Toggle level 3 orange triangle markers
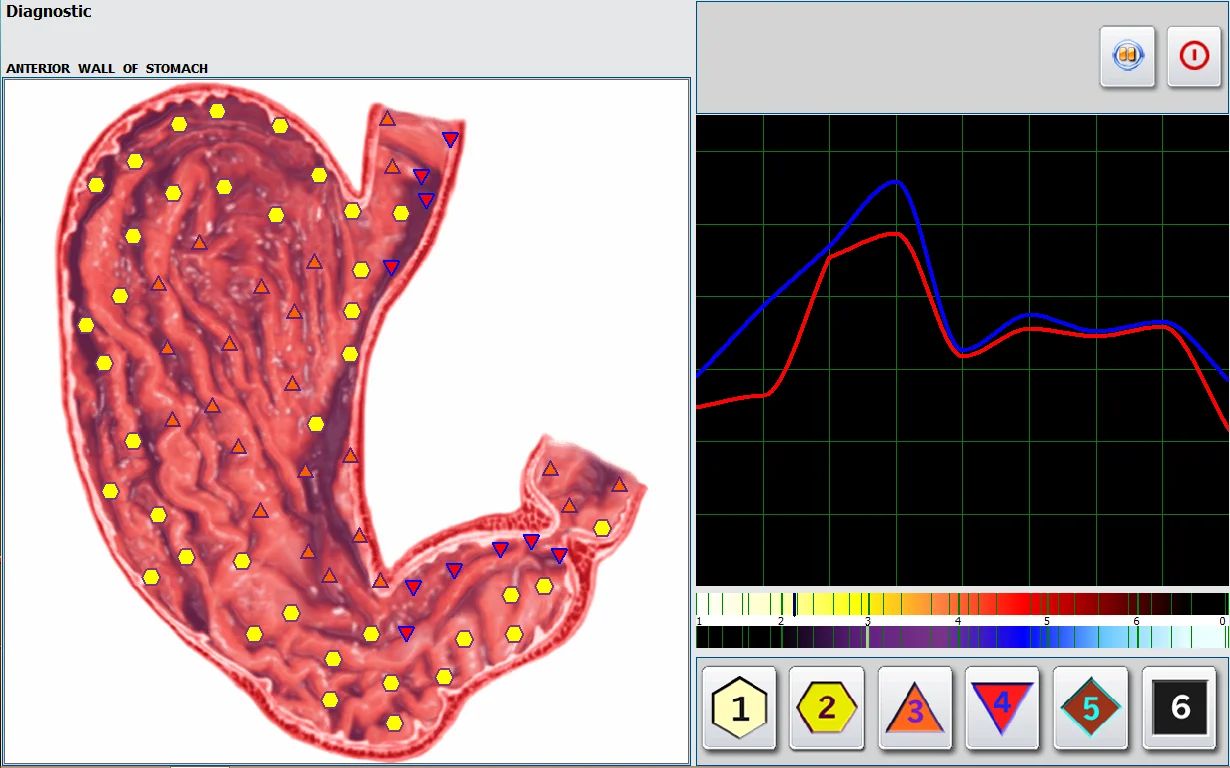 click(915, 709)
